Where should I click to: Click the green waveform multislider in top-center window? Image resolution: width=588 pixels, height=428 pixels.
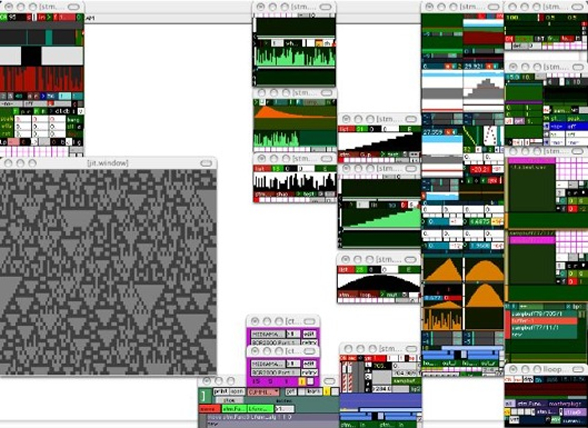296,57
